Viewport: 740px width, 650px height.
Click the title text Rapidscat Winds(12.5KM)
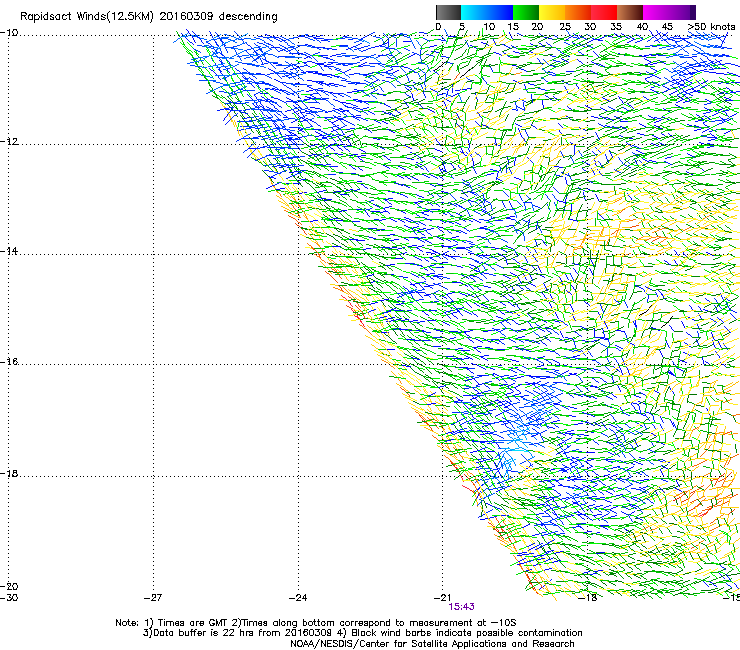click(x=87, y=17)
